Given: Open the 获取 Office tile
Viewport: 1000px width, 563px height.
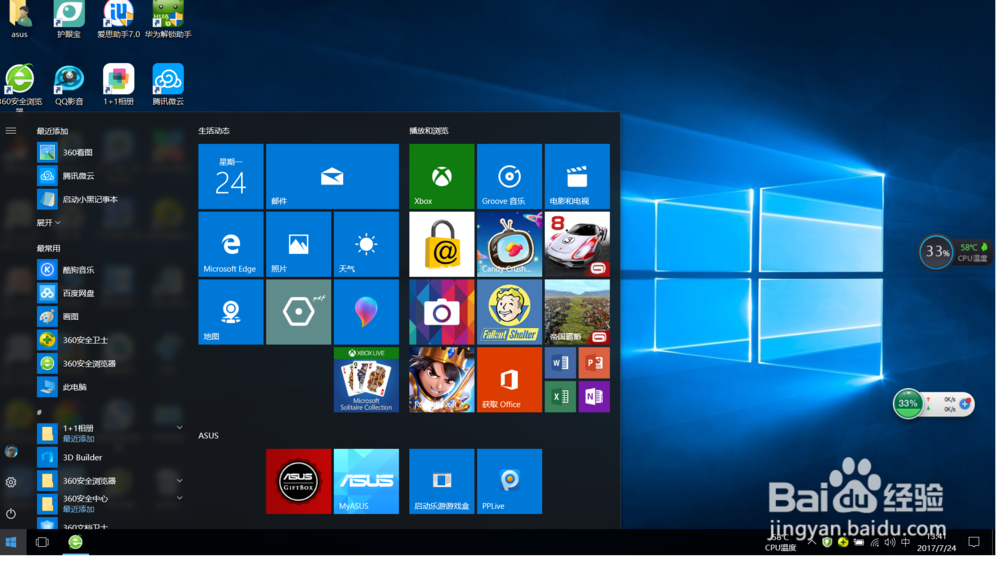Looking at the screenshot, I should point(510,381).
